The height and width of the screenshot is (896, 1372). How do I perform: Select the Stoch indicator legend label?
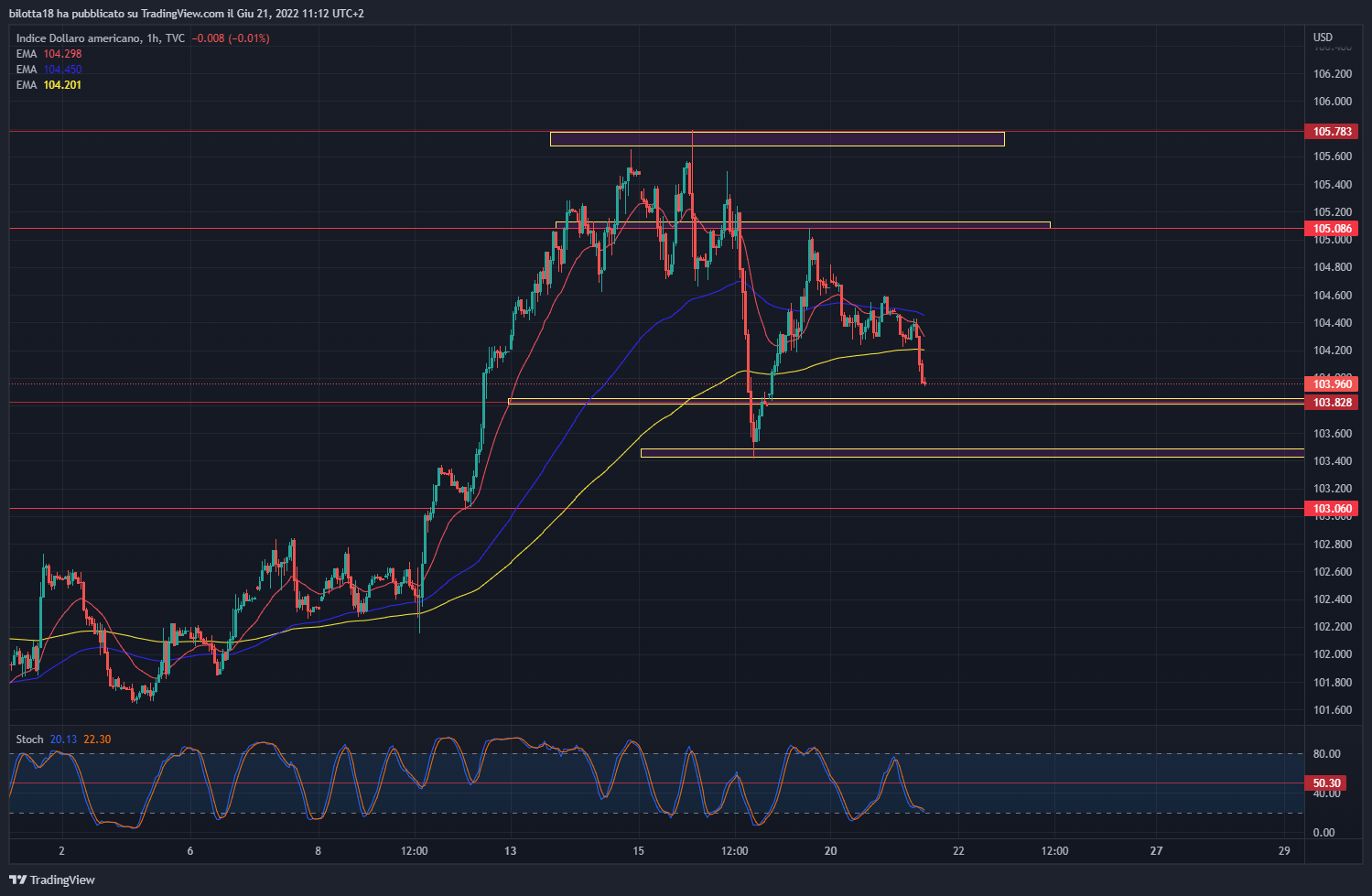click(x=29, y=739)
